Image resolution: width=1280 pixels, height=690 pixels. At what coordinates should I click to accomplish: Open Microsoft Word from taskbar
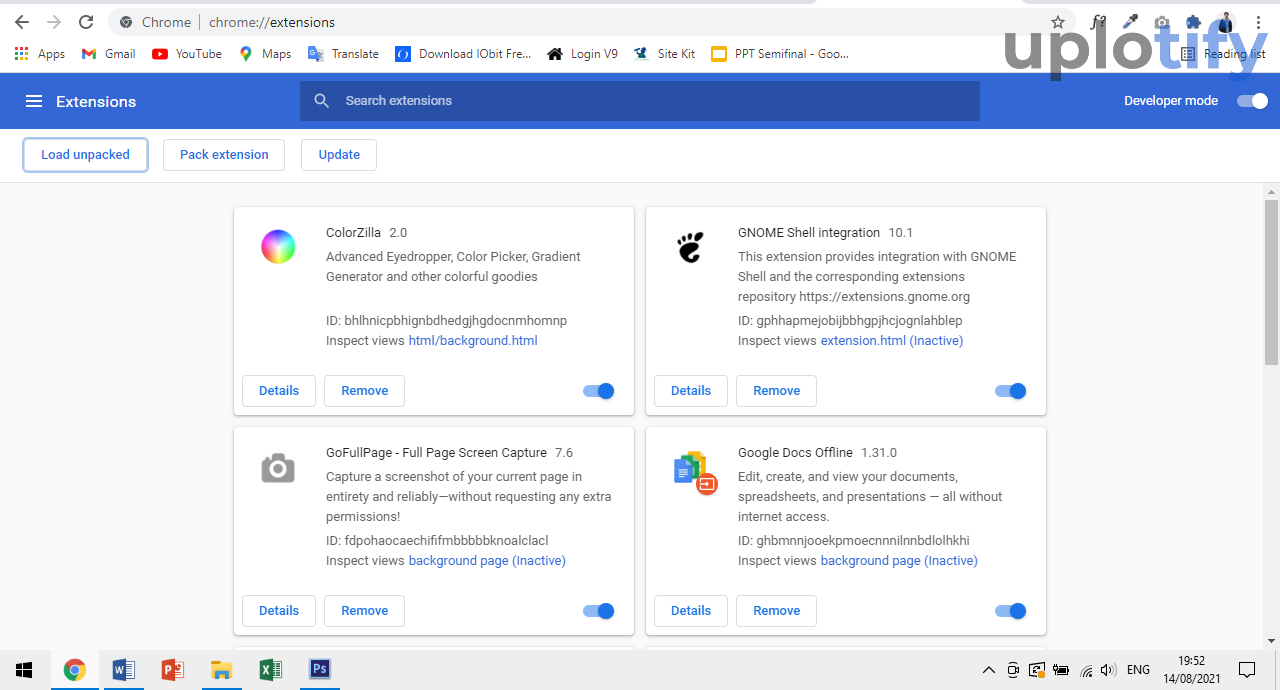tap(123, 670)
